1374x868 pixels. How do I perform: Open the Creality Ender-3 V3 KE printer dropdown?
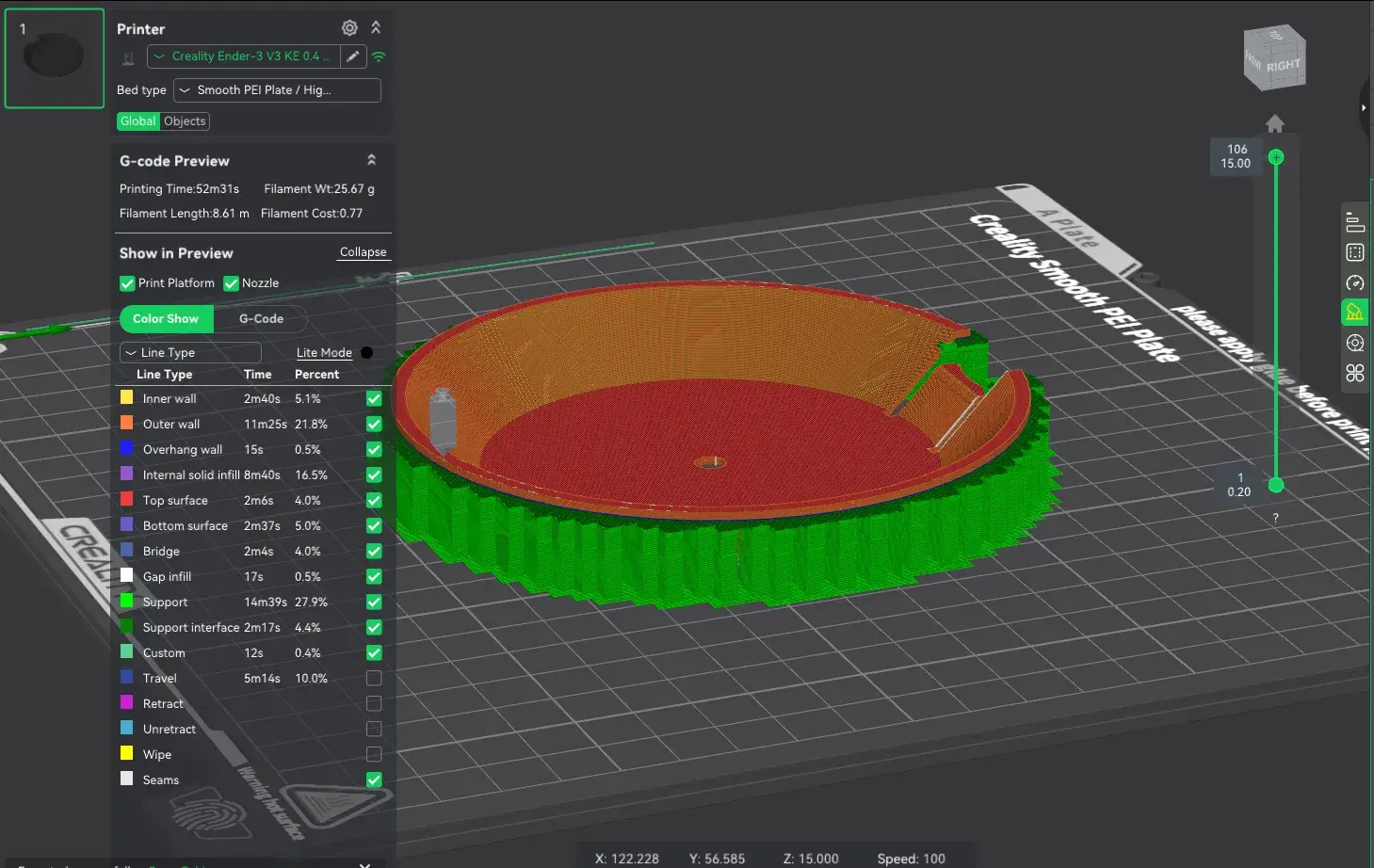[x=243, y=56]
